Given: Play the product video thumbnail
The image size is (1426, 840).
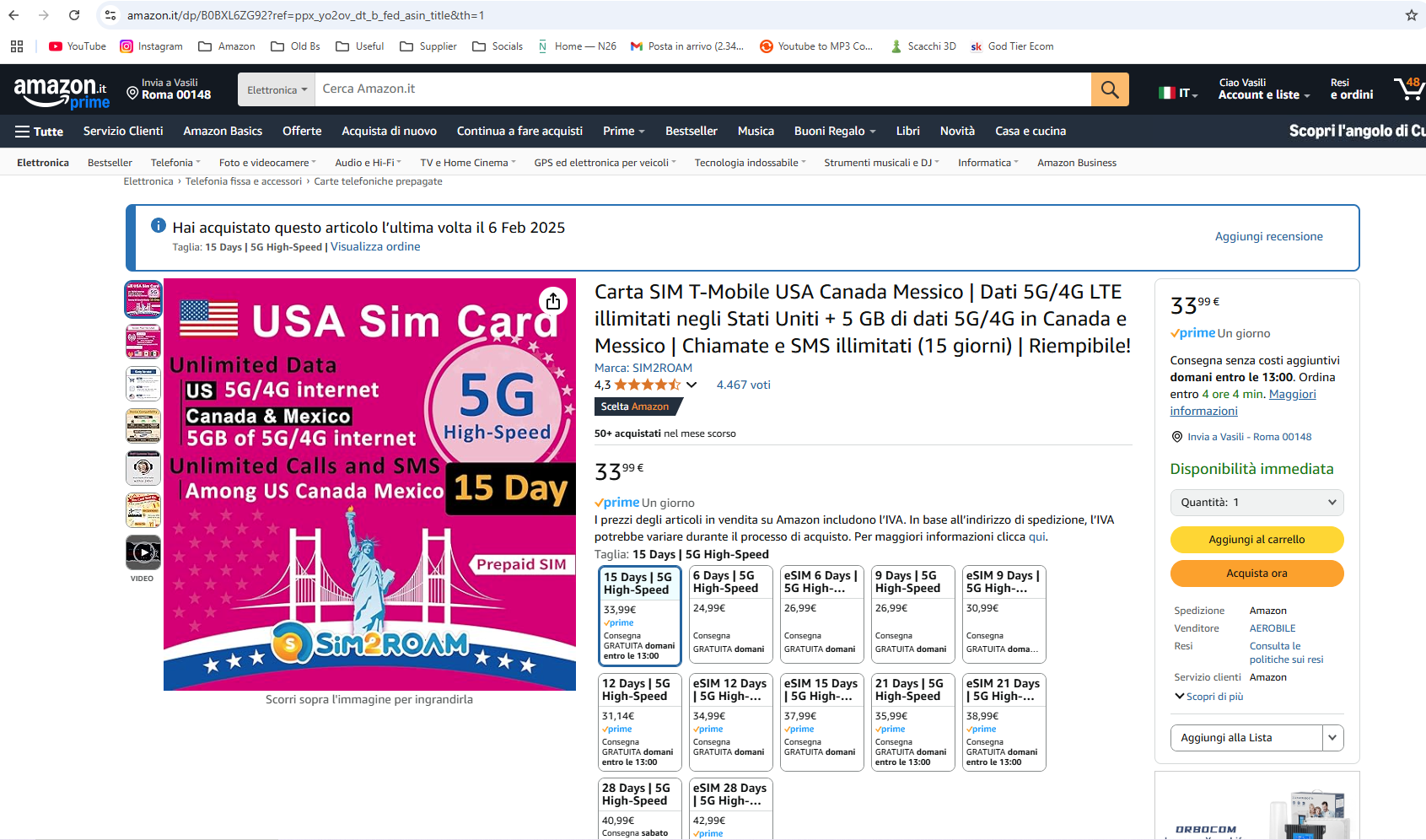Looking at the screenshot, I should (x=143, y=552).
